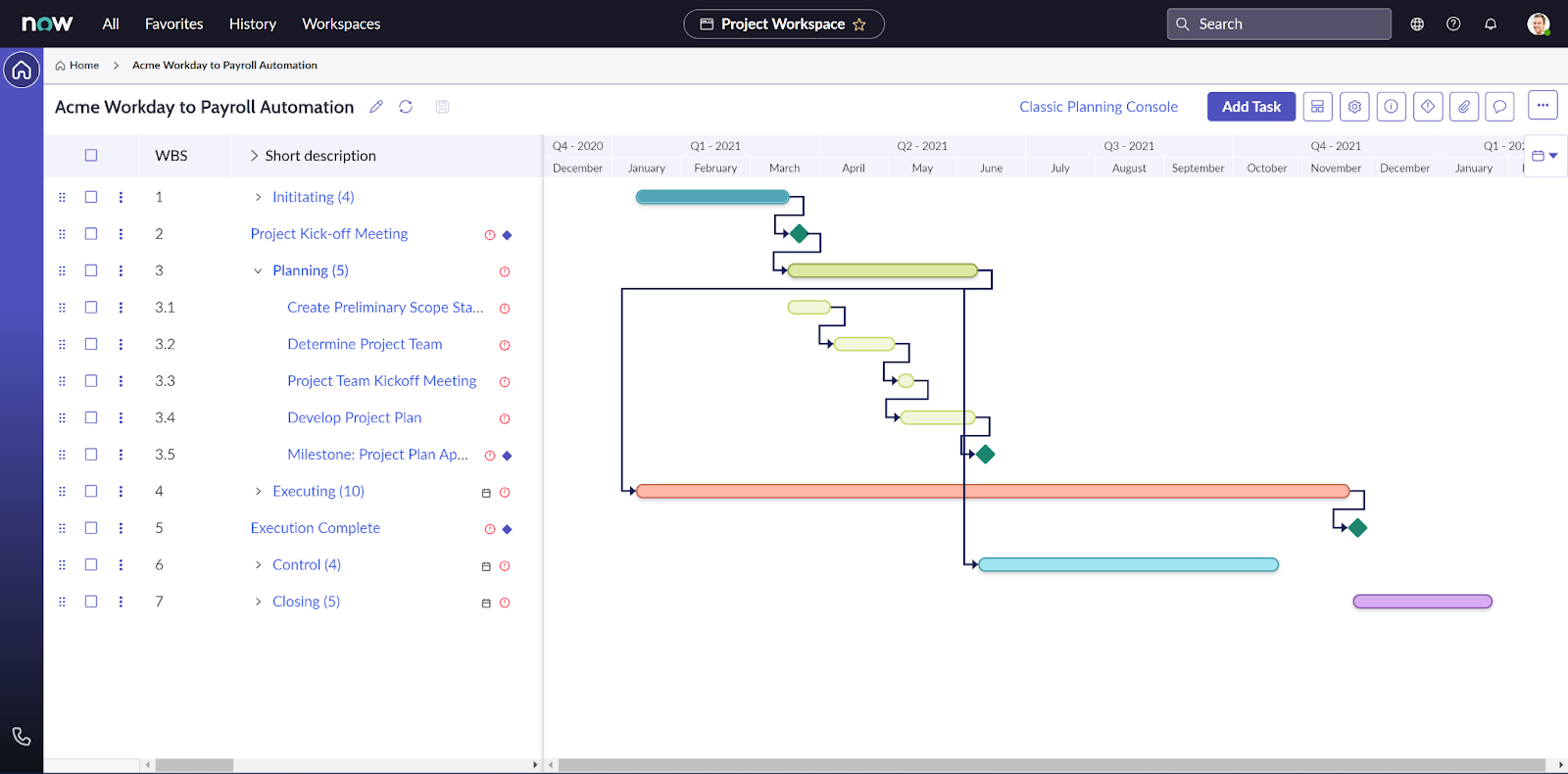This screenshot has height=774, width=1568.
Task: Open the user avatar menu
Action: [x=1539, y=24]
